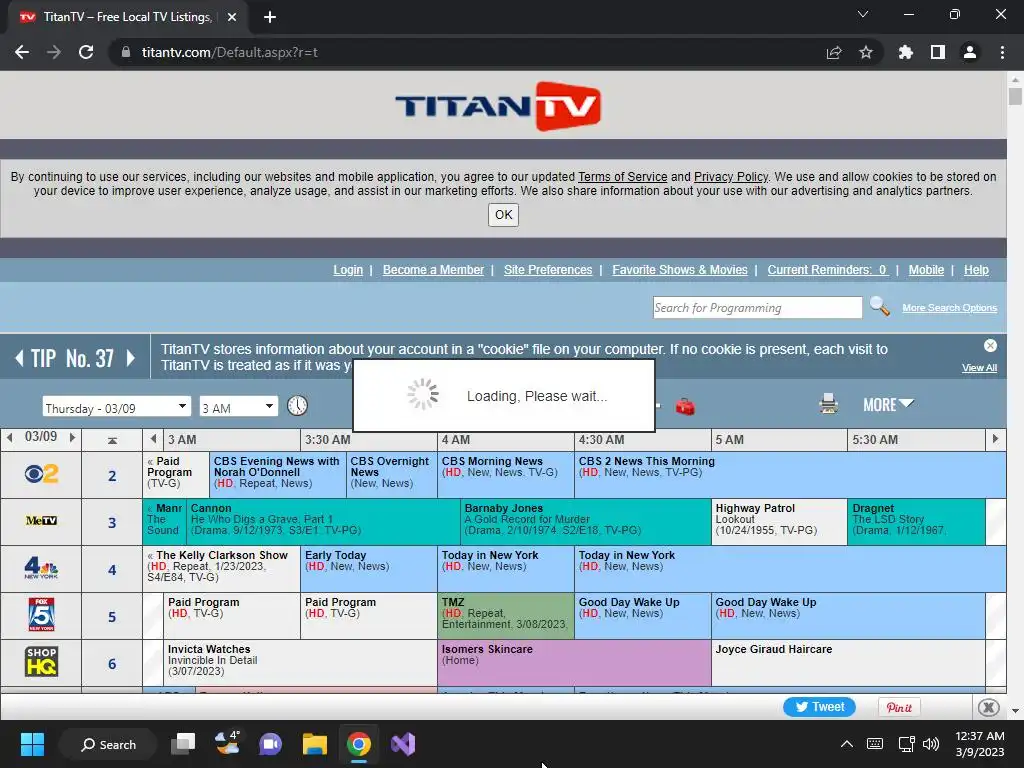
Task: Open the Help link
Action: click(x=976, y=270)
